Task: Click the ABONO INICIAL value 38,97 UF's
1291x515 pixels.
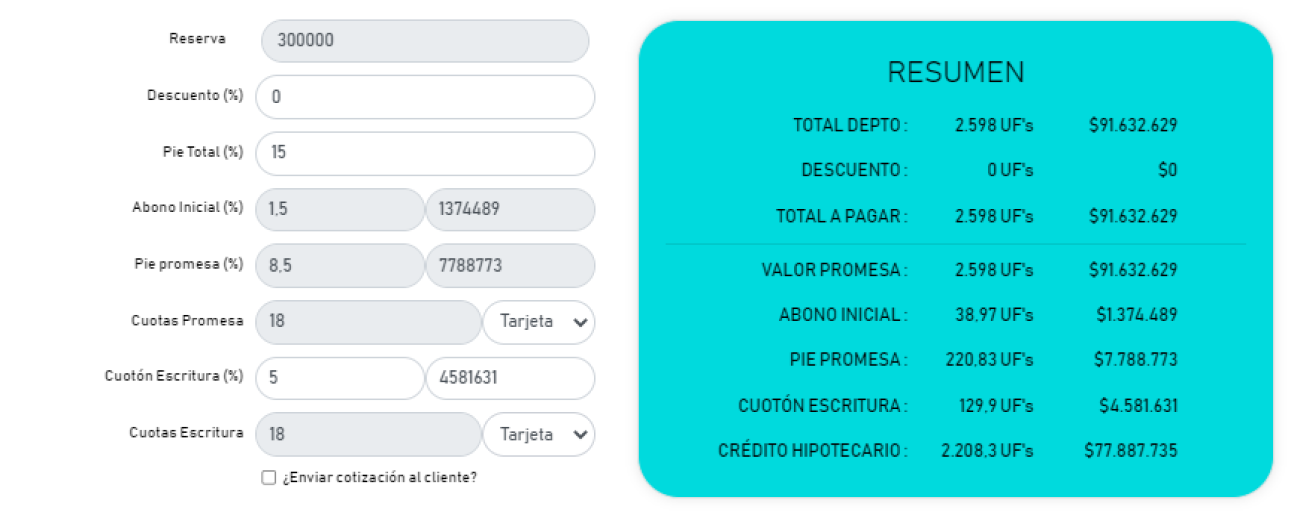Action: coord(994,315)
